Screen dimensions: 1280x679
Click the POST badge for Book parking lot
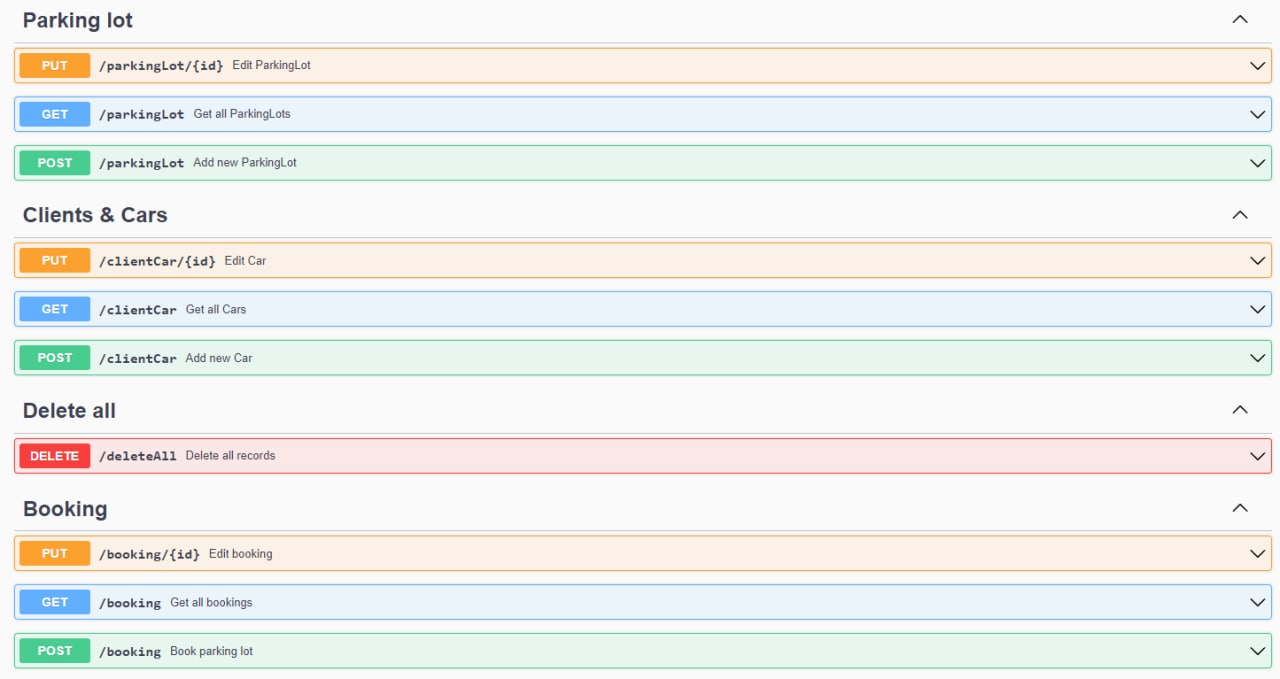pyautogui.click(x=55, y=650)
